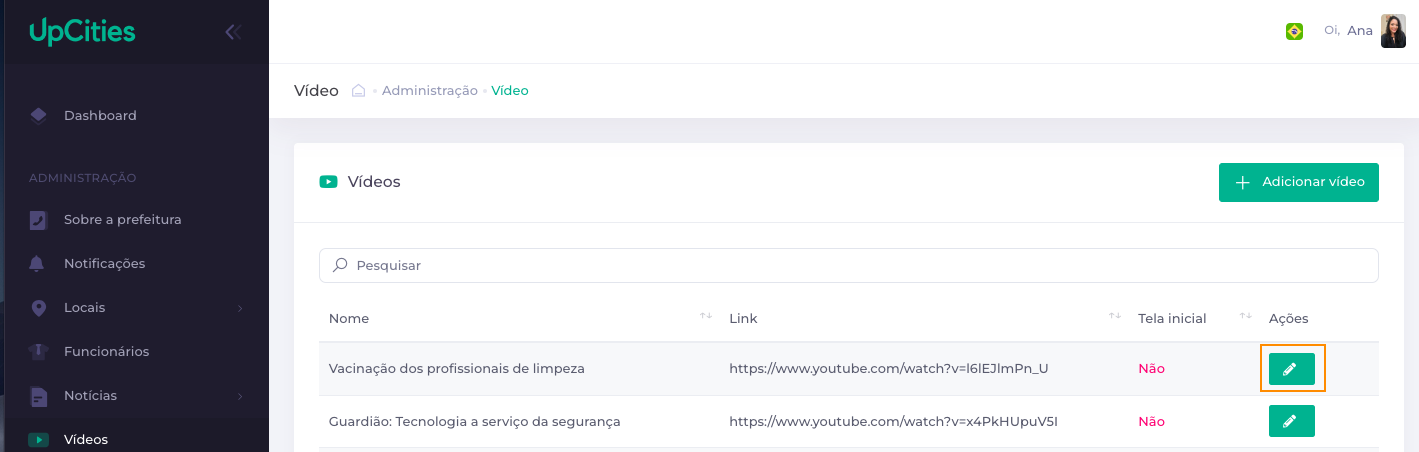Expand the Locais submenu arrow
1419x452 pixels.
(240, 308)
